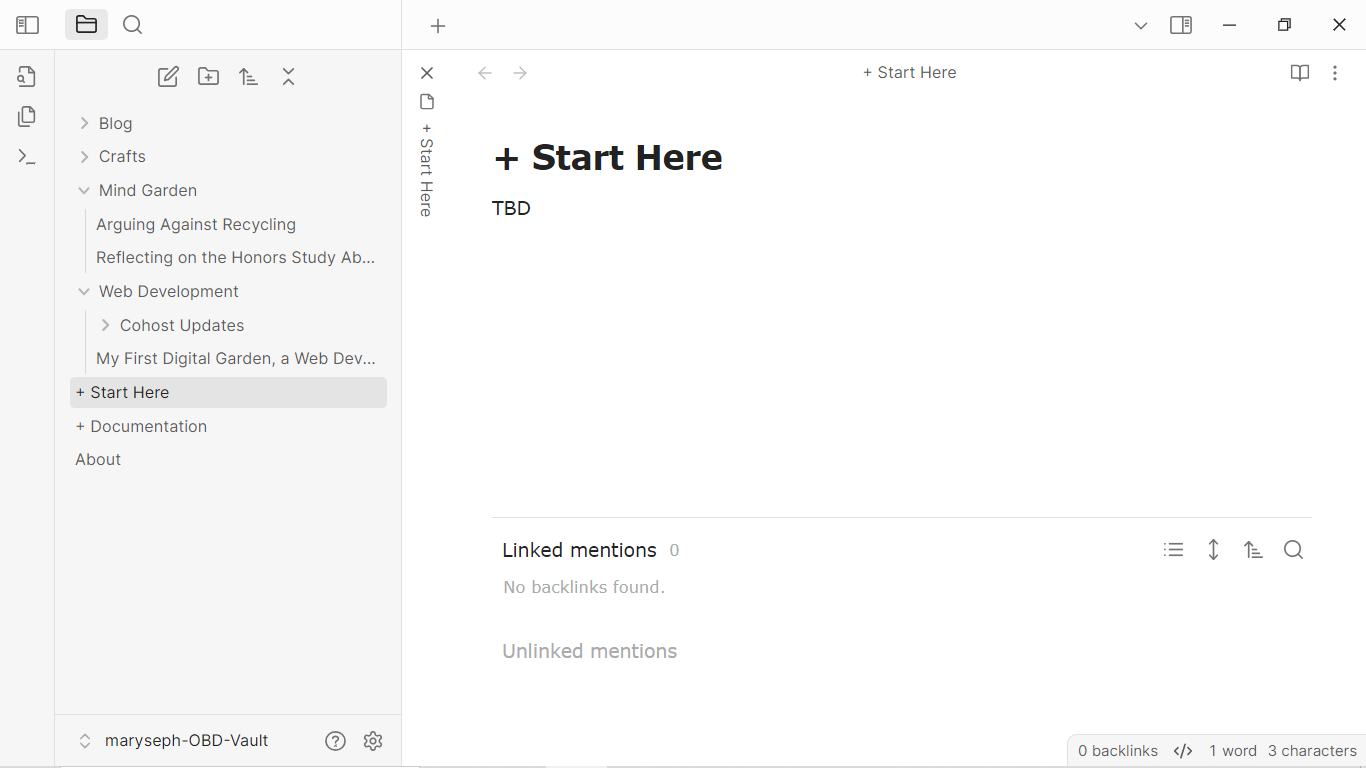Open the Help icon
1366x768 pixels.
click(x=335, y=741)
